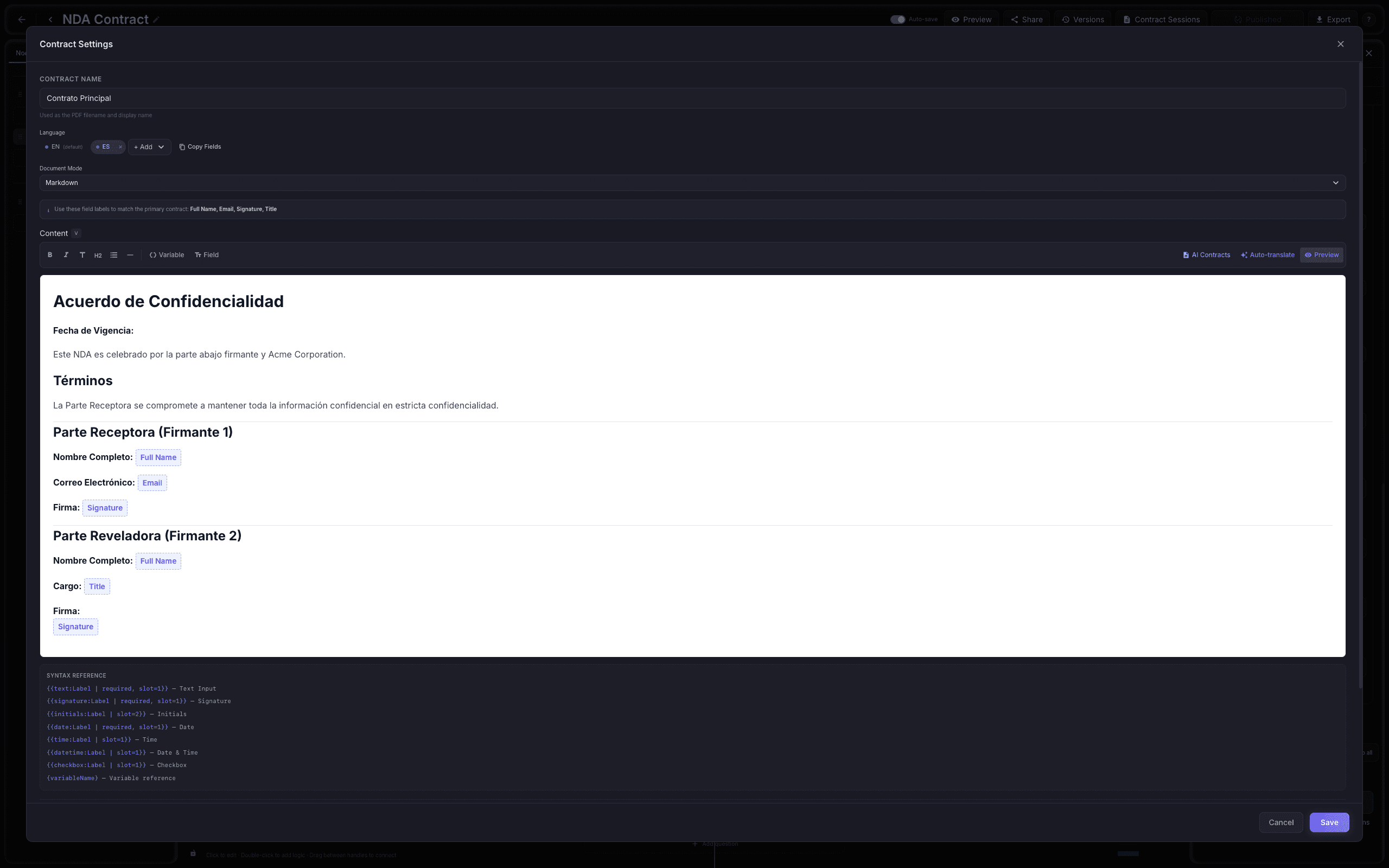Viewport: 1389px width, 868px height.
Task: Click the Términos heading in preview
Action: (x=82, y=381)
